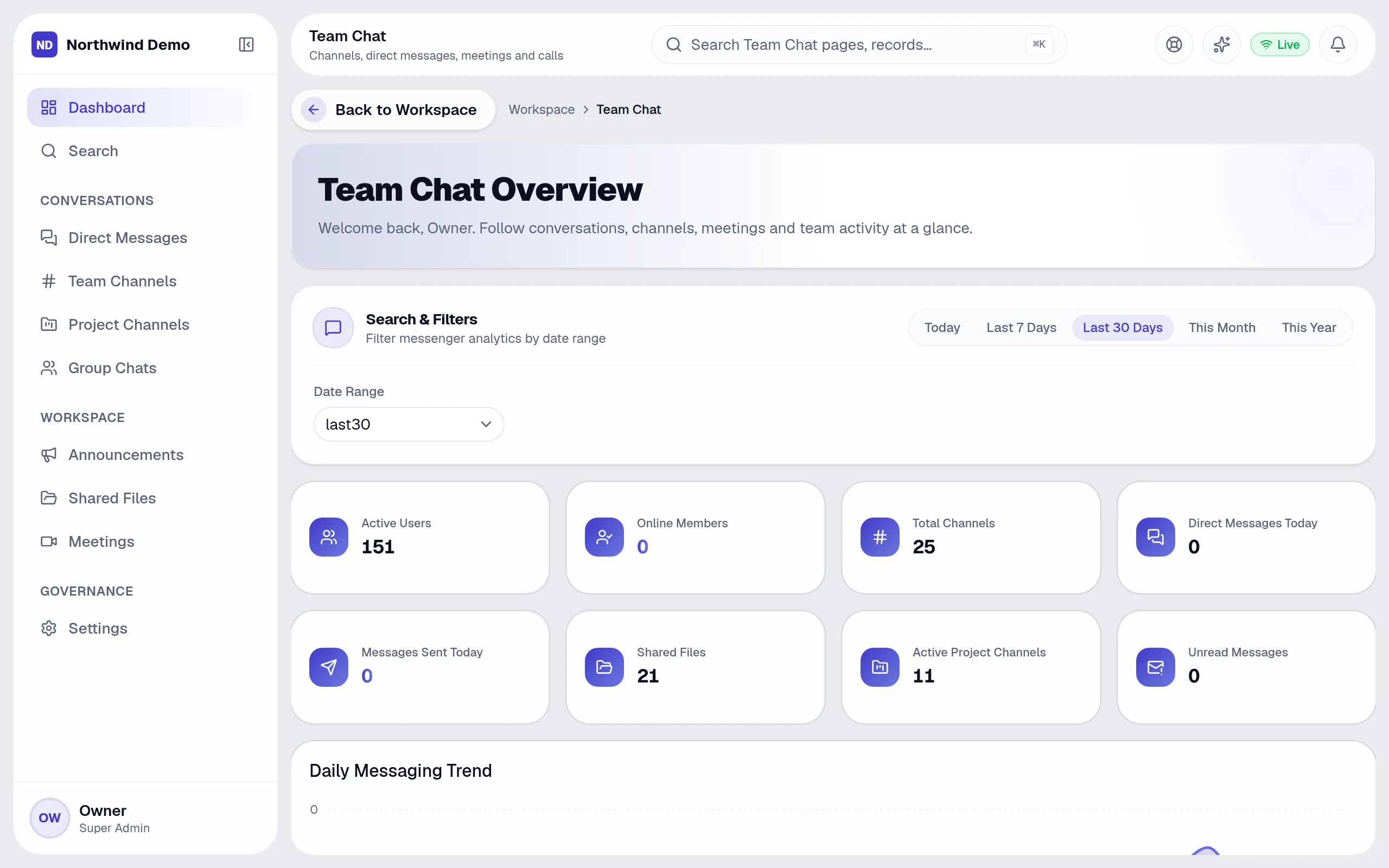
Task: Collapse the sidebar panel icon
Action: [246, 45]
